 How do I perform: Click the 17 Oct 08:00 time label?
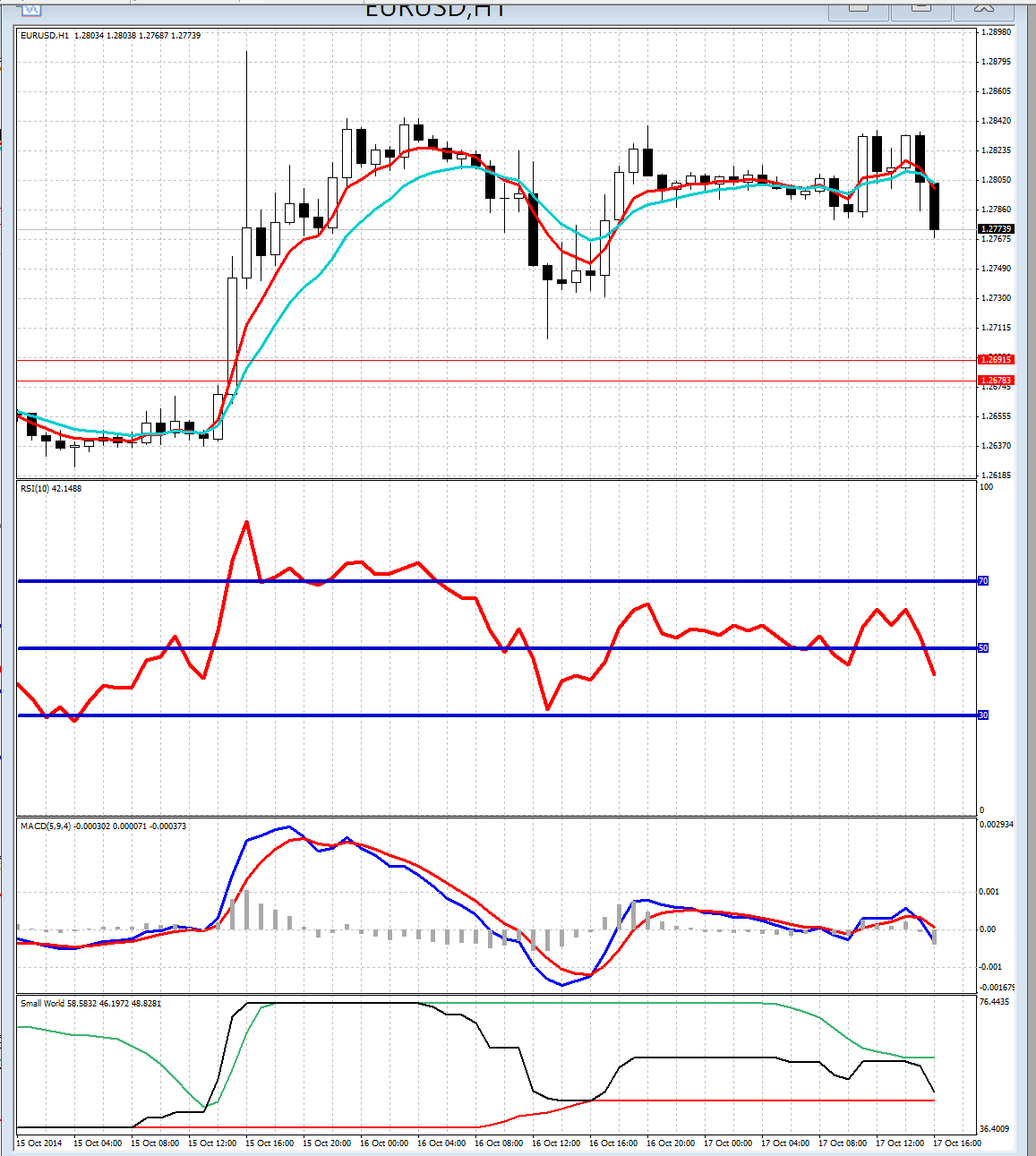click(x=843, y=1143)
